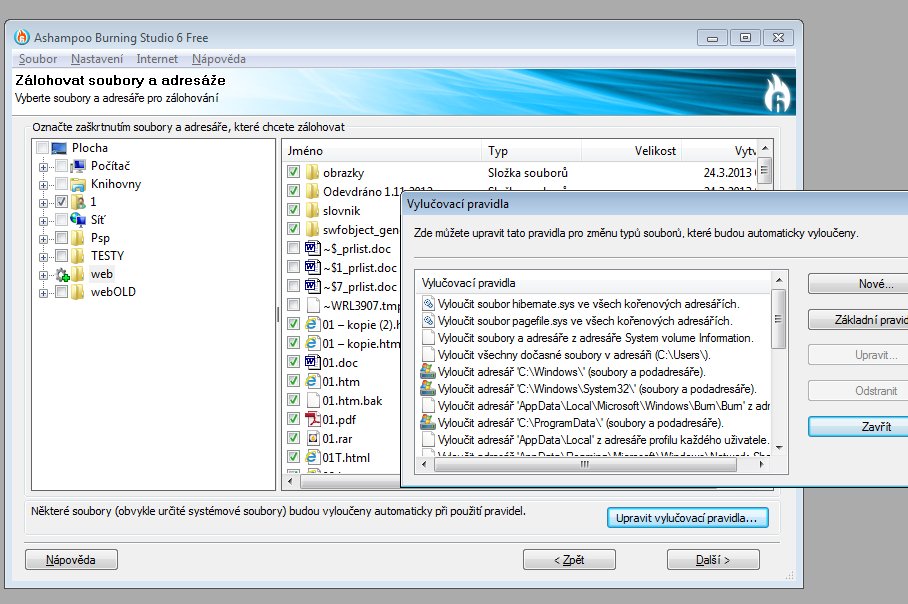Check the TESTY folder checkbox

pyautogui.click(x=62, y=255)
